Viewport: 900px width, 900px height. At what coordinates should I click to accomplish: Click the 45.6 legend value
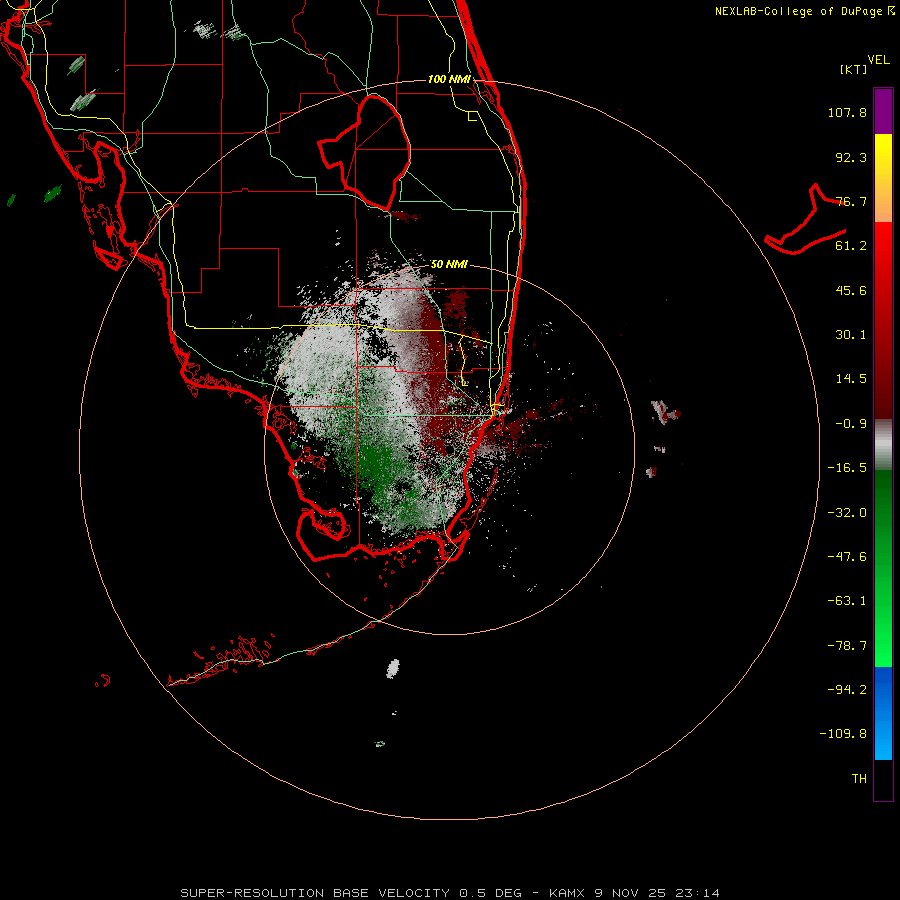851,290
